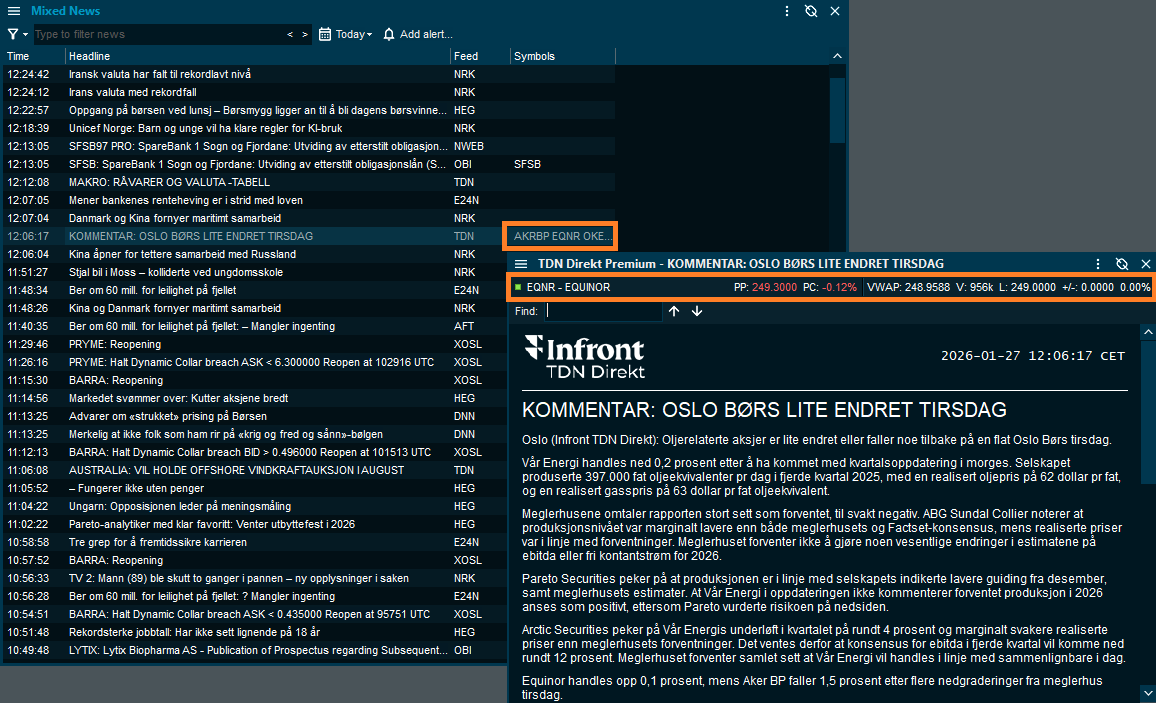Toggle window linking in Mixed News
1156x703 pixels.
[x=811, y=11]
